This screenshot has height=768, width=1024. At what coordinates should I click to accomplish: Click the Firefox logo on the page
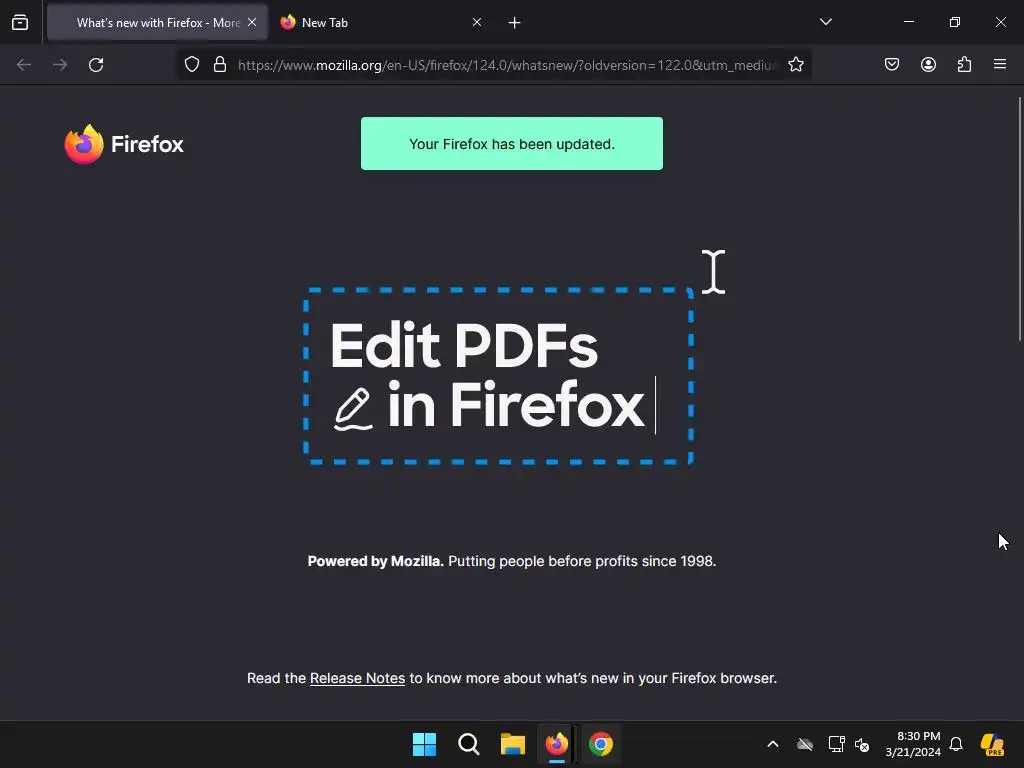tap(124, 144)
